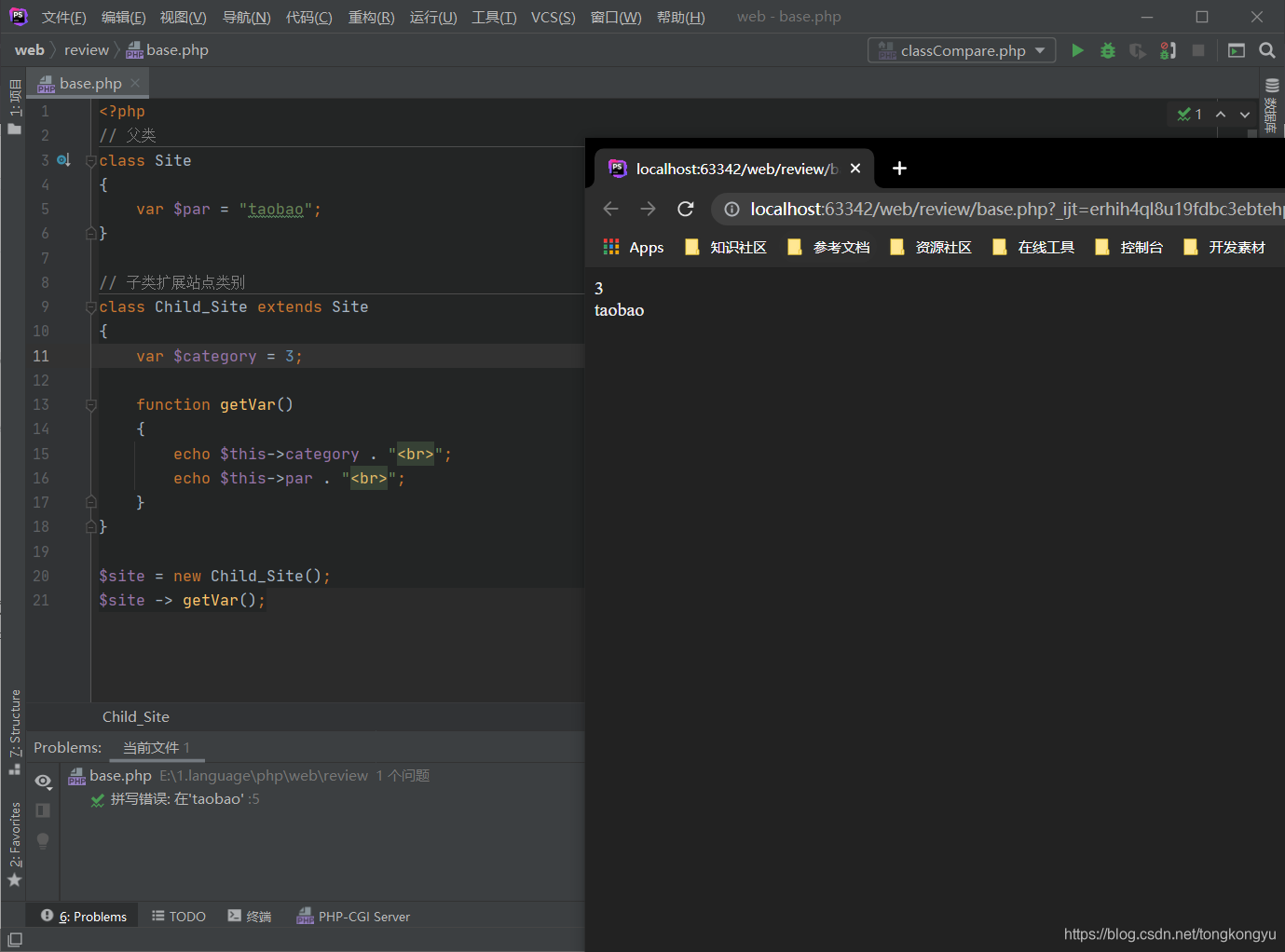
Task: Open the search everywhere magnifier icon
Action: [1267, 50]
